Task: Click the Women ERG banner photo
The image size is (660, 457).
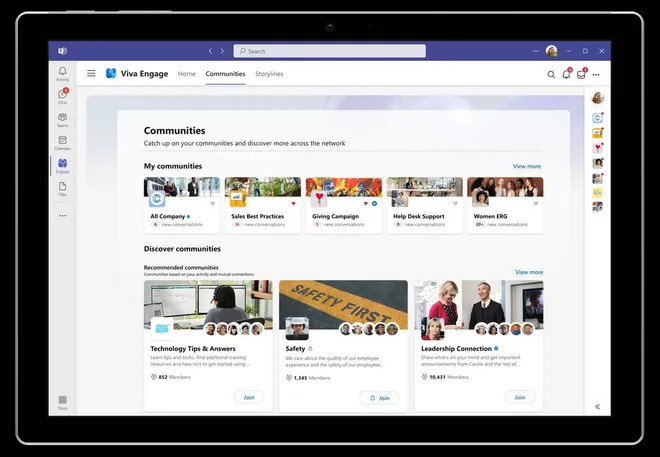Action: 505,187
